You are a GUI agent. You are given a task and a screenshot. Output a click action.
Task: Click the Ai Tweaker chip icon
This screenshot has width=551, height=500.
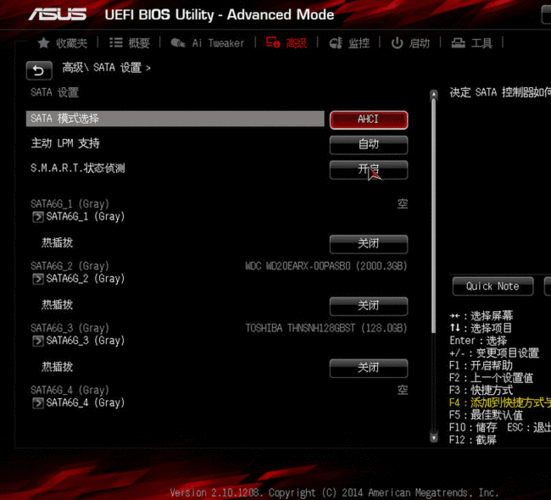178,43
